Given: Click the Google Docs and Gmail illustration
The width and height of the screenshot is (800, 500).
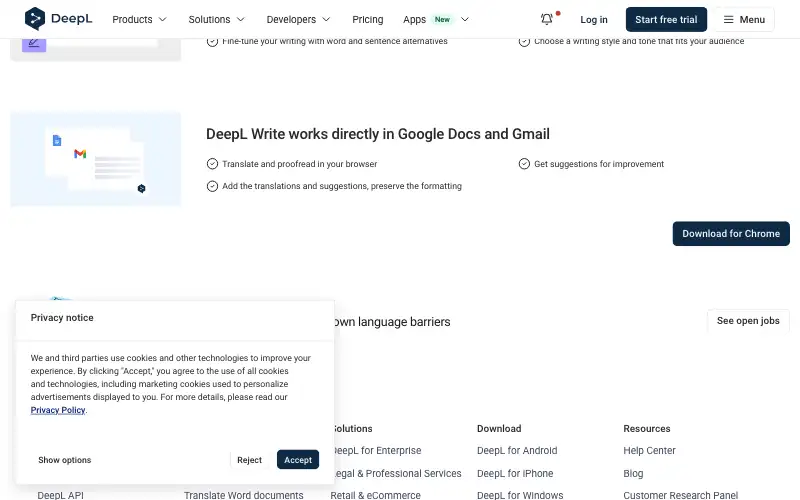Looking at the screenshot, I should click(95, 159).
